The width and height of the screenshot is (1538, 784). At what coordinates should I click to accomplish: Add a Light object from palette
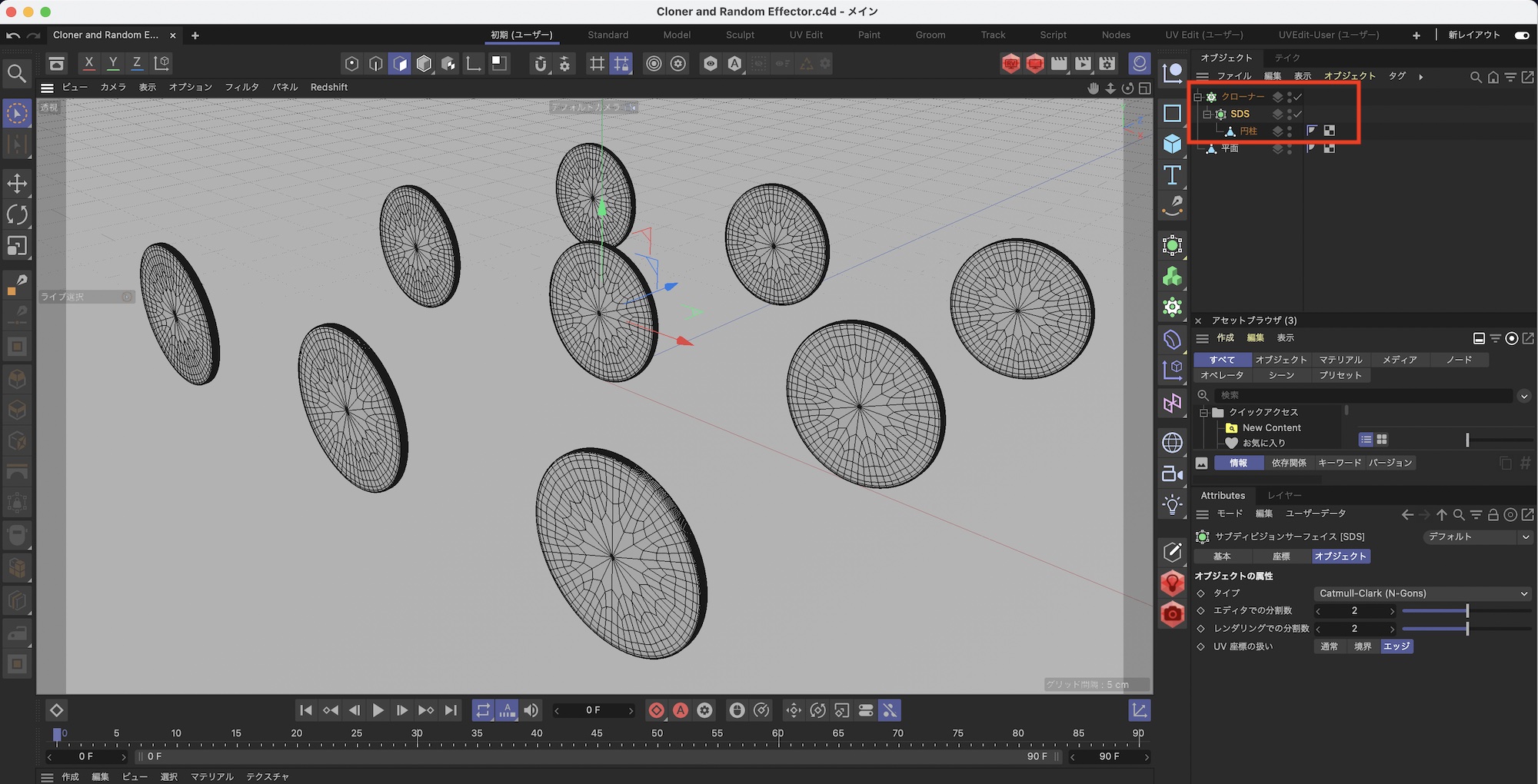tap(1172, 505)
